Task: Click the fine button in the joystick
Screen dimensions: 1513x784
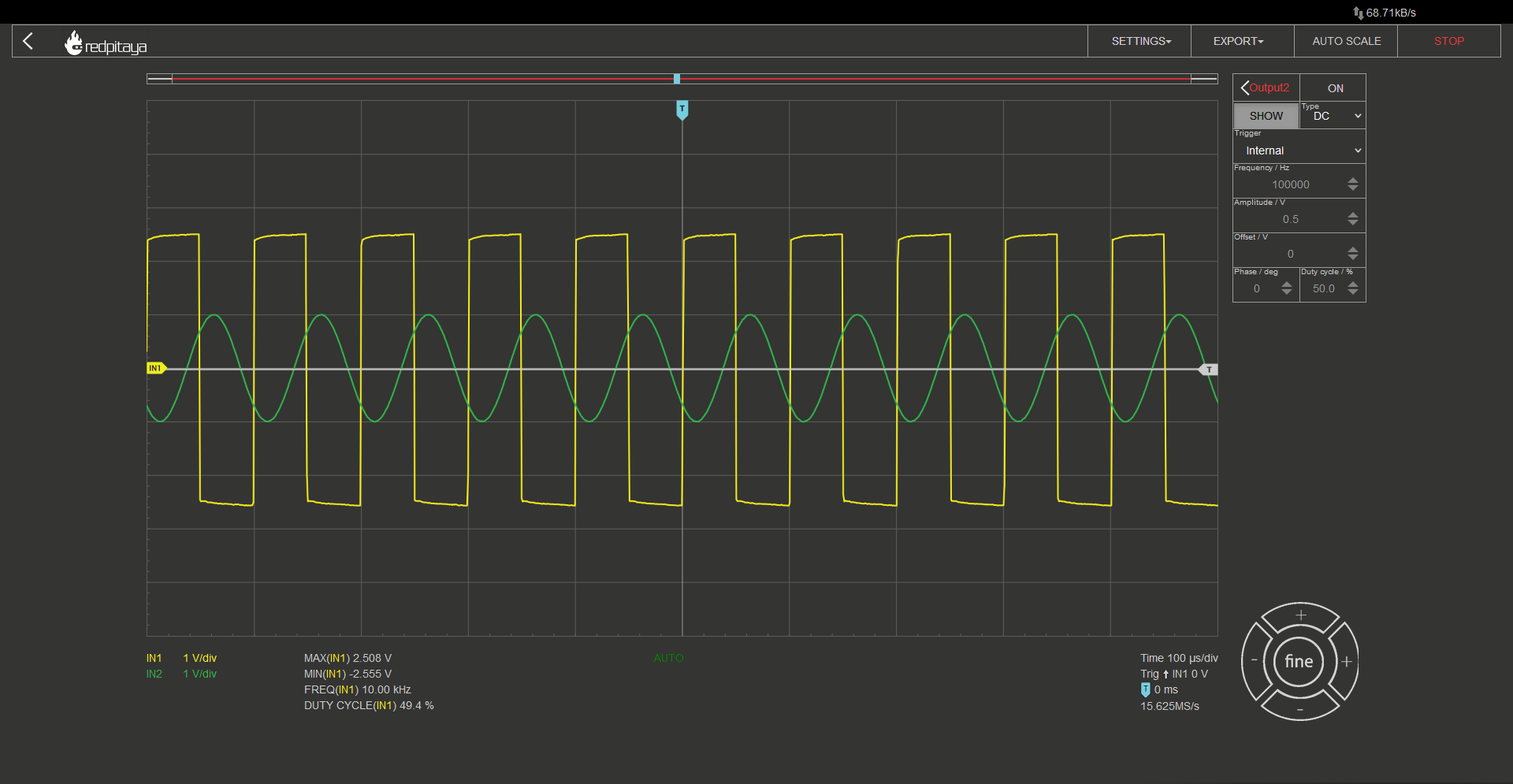Action: (1299, 661)
